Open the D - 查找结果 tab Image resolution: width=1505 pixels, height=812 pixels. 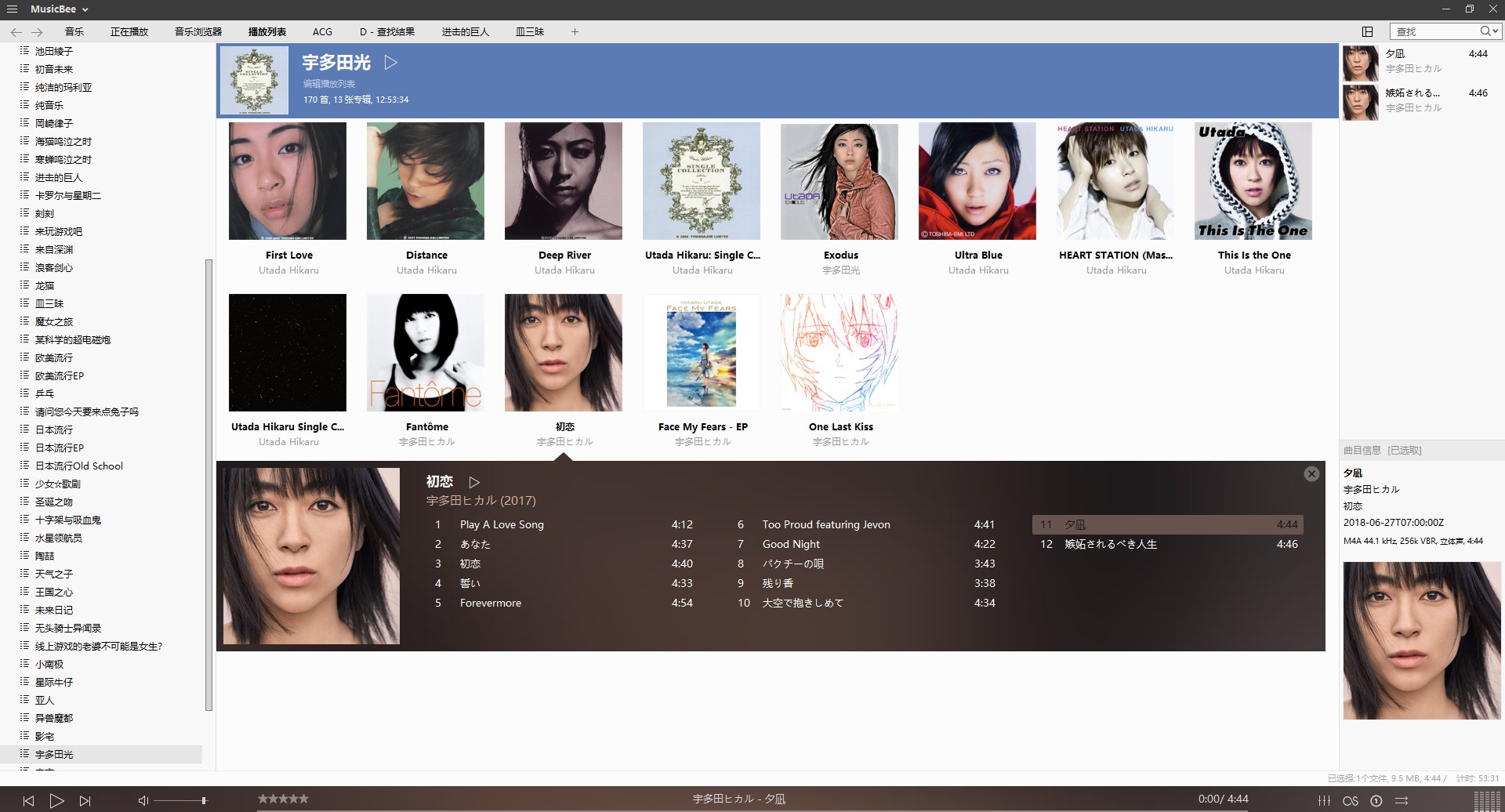pyautogui.click(x=387, y=32)
